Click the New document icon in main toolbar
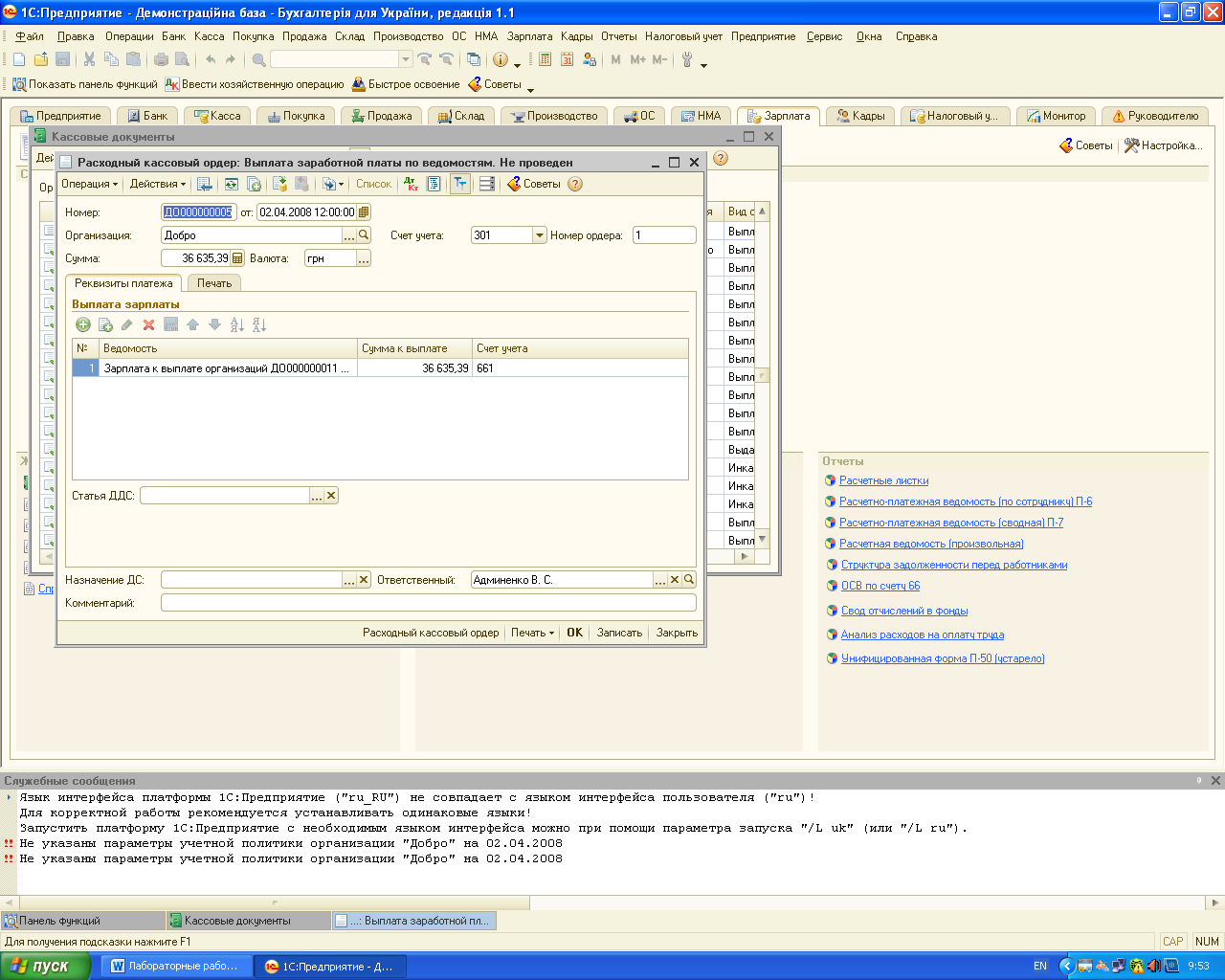The image size is (1225, 980). 19,59
